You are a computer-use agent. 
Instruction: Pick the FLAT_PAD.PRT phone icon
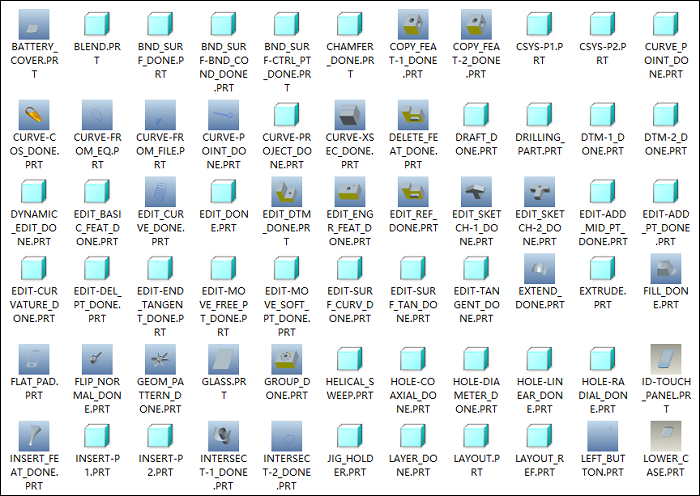click(x=34, y=359)
